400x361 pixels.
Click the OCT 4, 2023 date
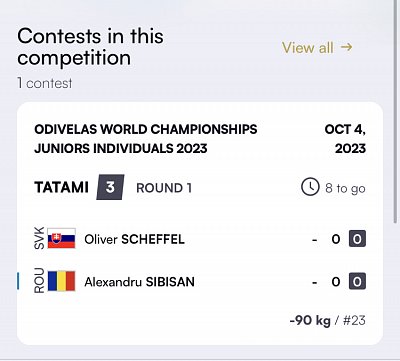click(345, 139)
